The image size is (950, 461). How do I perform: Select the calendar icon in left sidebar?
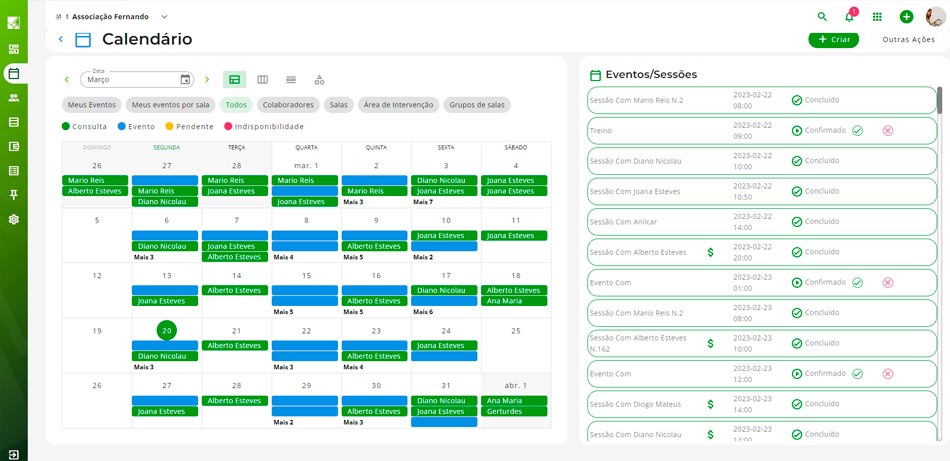[13, 73]
